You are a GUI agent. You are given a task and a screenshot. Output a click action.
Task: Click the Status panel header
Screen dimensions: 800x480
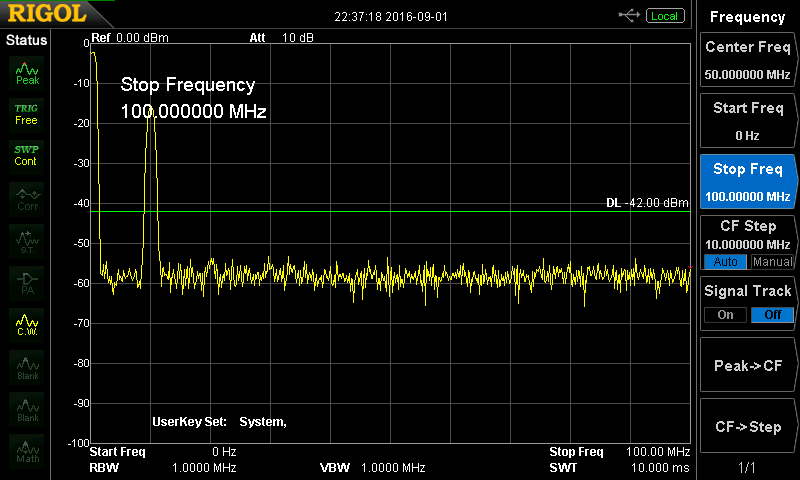point(26,40)
